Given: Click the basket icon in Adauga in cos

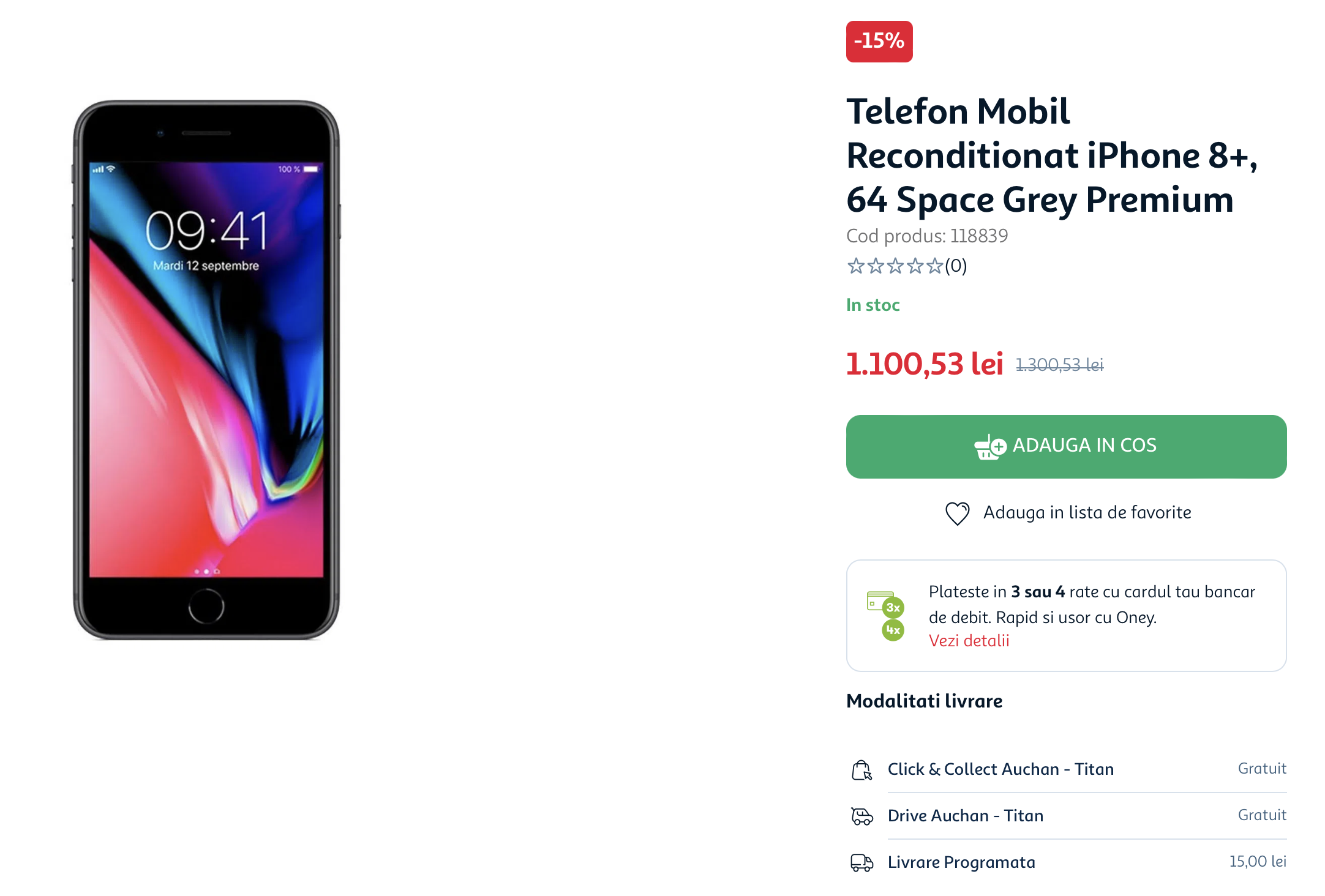Looking at the screenshot, I should (x=990, y=446).
